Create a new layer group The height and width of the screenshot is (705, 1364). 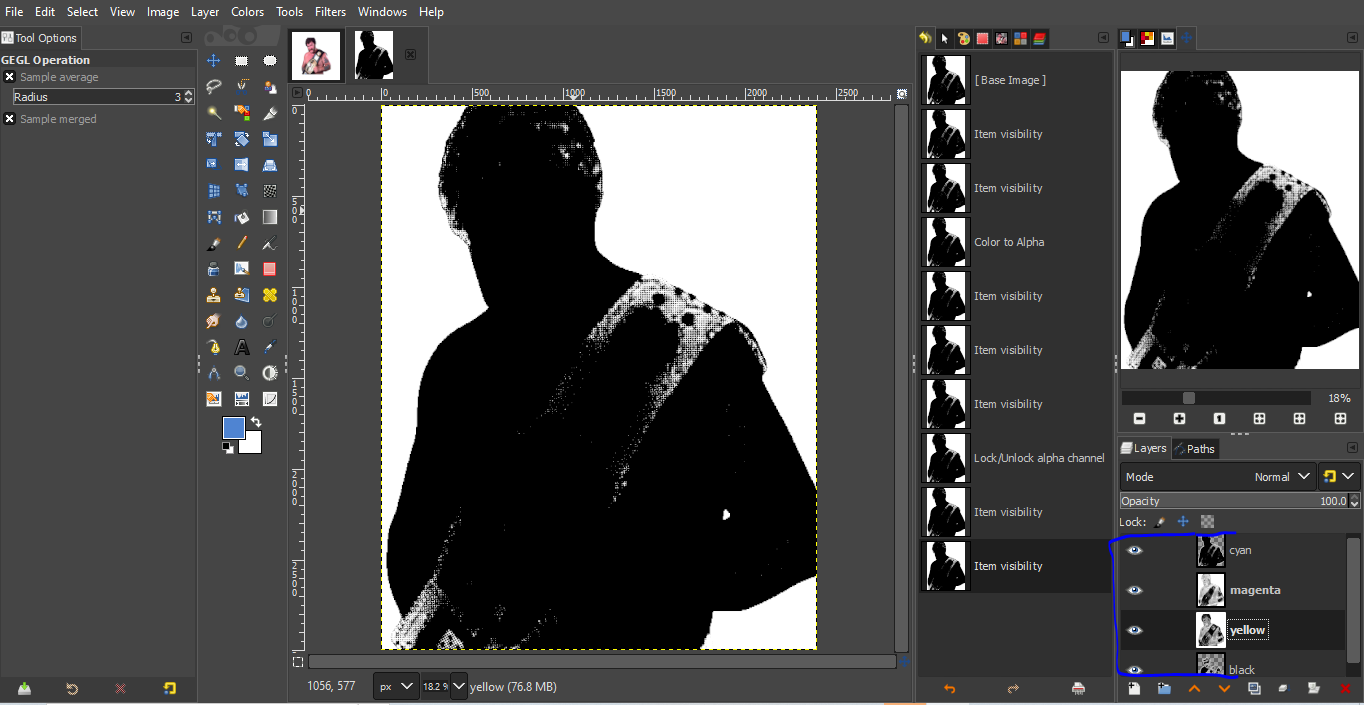1164,688
